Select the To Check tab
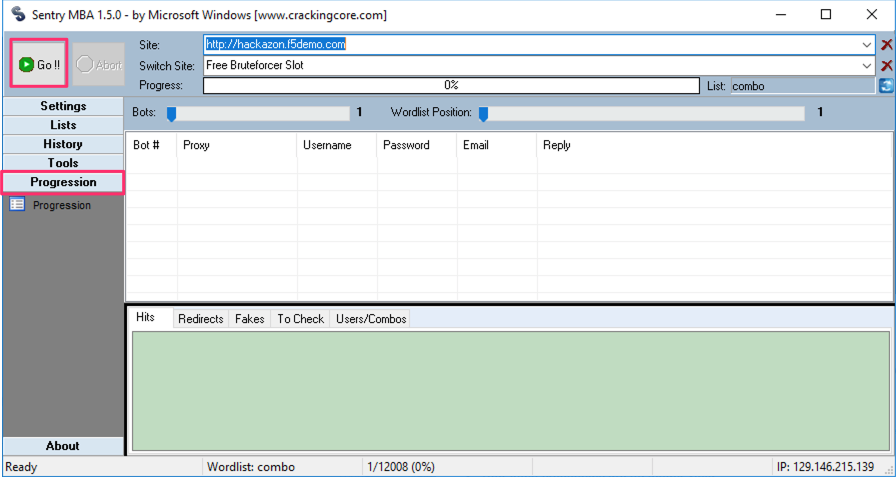This screenshot has height=477, width=896. 301,319
